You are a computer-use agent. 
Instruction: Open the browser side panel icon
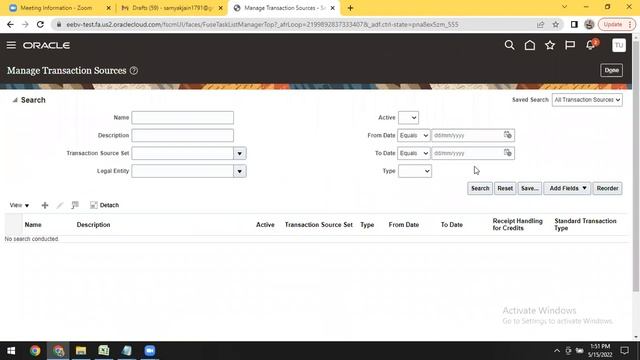[x=574, y=24]
